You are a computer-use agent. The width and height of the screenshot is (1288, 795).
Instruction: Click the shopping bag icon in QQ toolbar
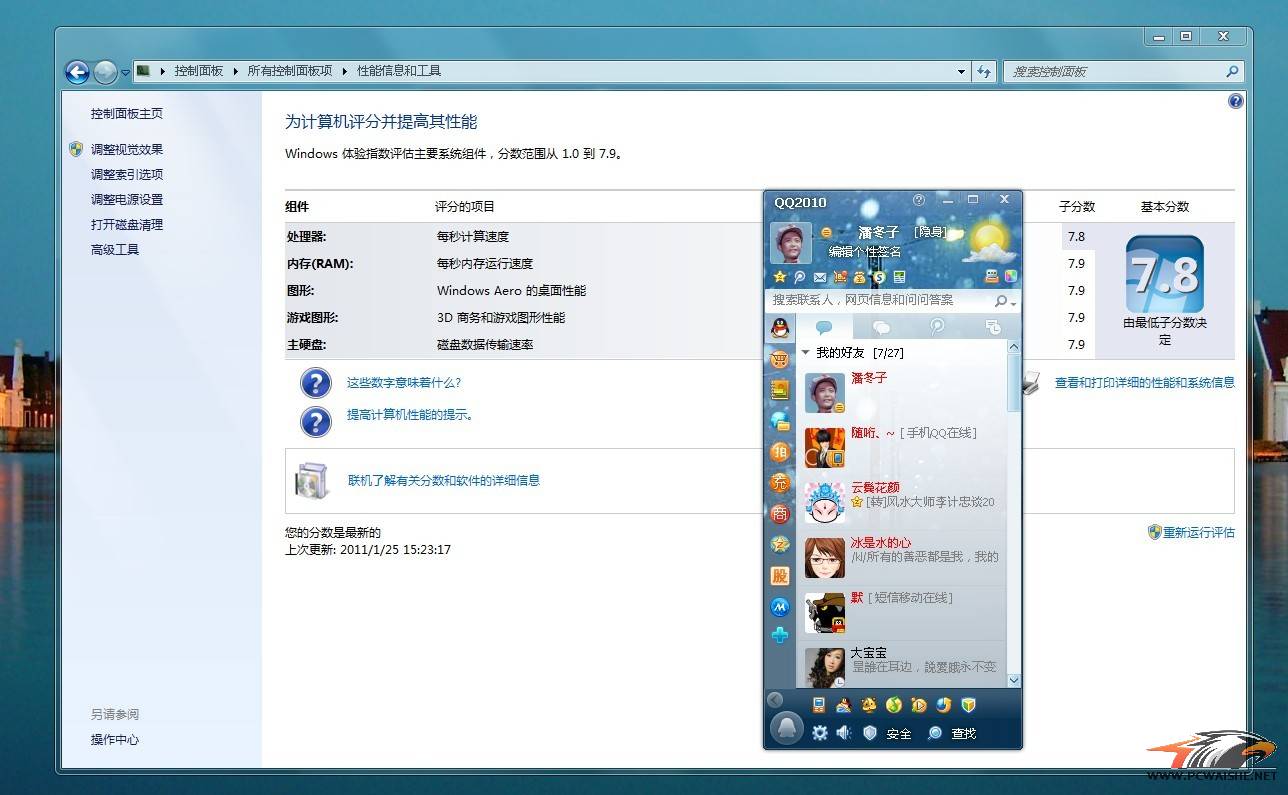pos(839,277)
